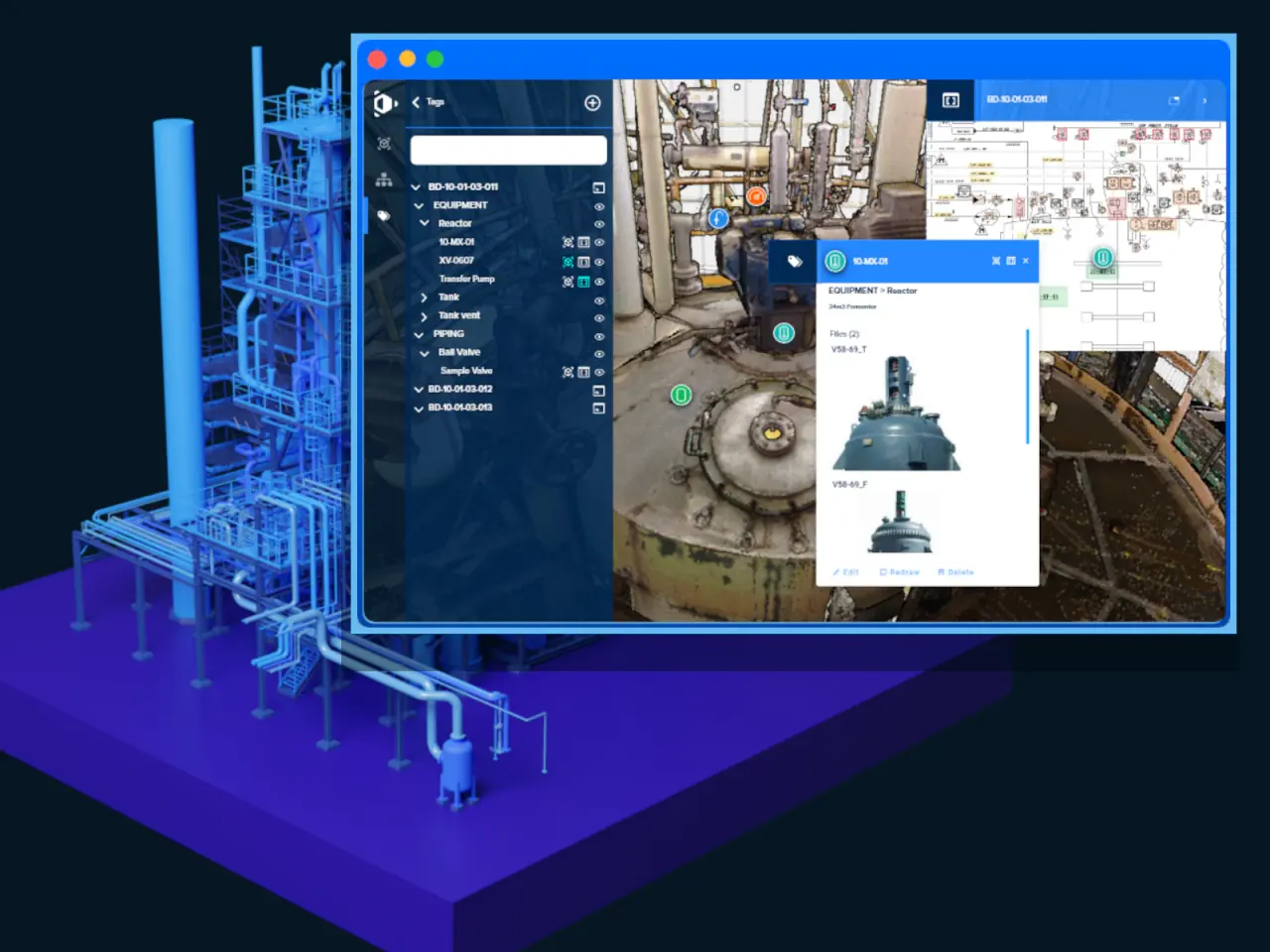Open the V58-69_T reactor image thumbnail
The height and width of the screenshot is (952, 1270).
(x=896, y=413)
